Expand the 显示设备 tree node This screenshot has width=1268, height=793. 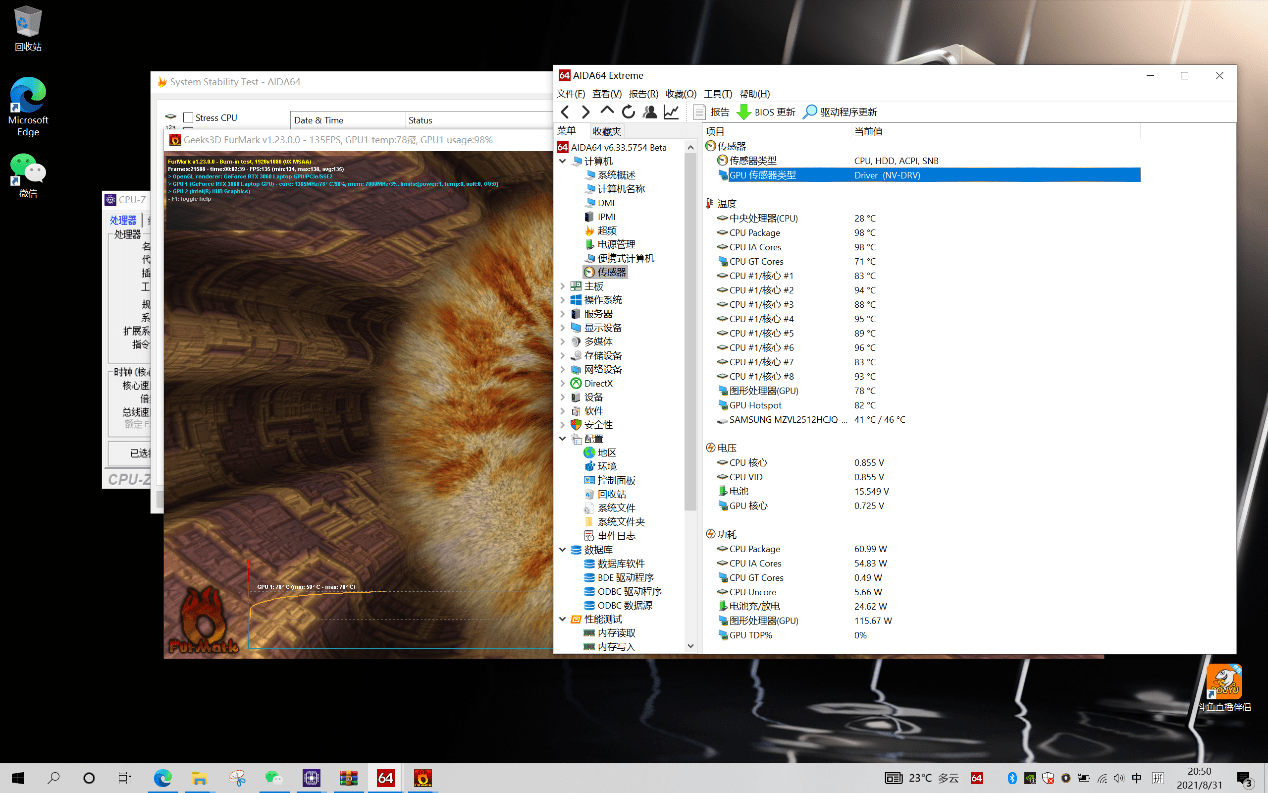point(562,328)
